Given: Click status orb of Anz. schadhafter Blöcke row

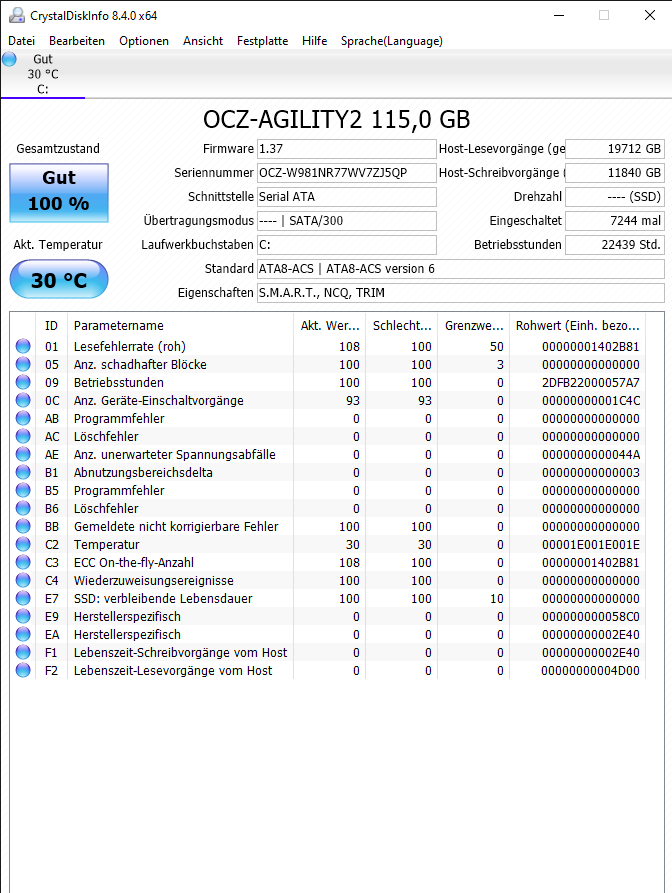Looking at the screenshot, I should click(23, 364).
